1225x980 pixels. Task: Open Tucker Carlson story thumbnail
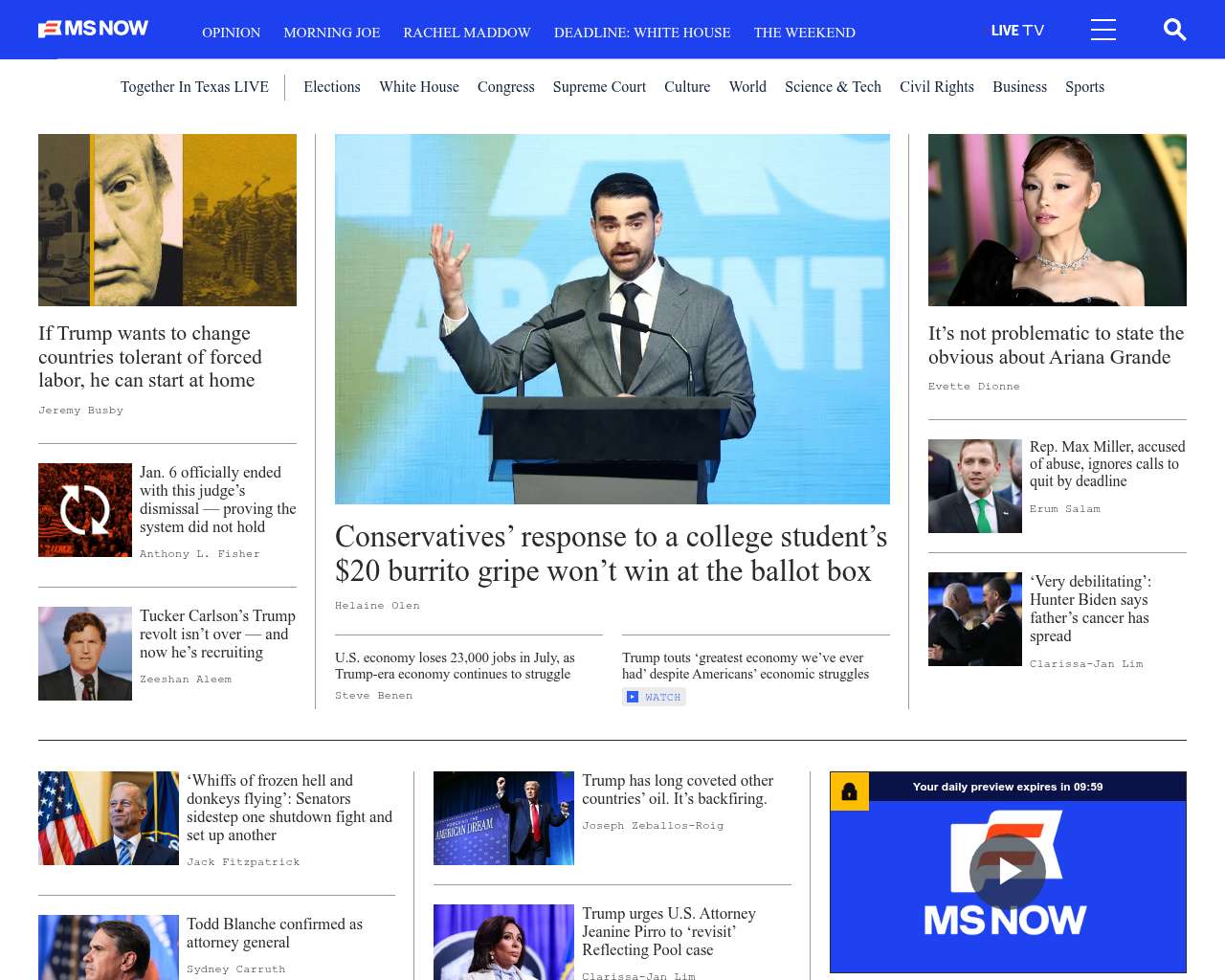85,654
